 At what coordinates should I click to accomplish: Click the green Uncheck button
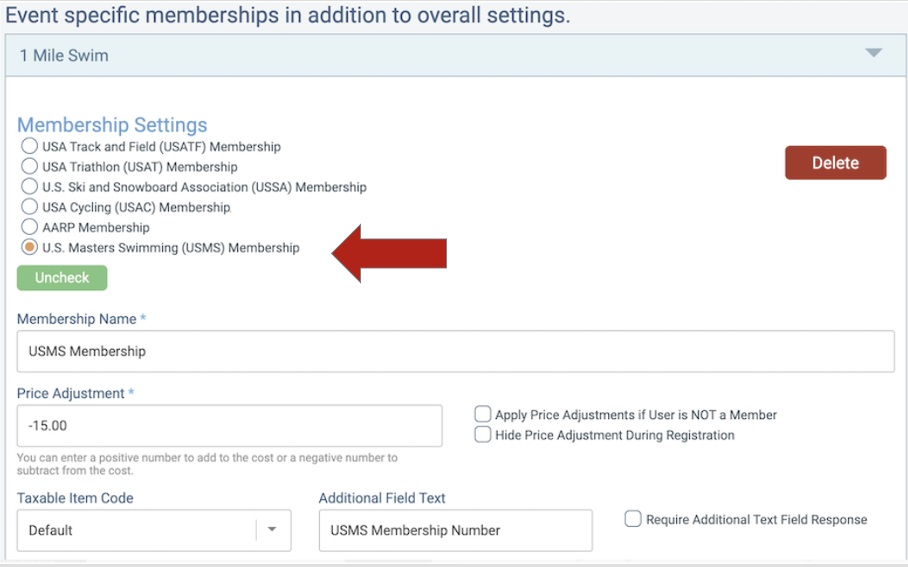pos(62,278)
